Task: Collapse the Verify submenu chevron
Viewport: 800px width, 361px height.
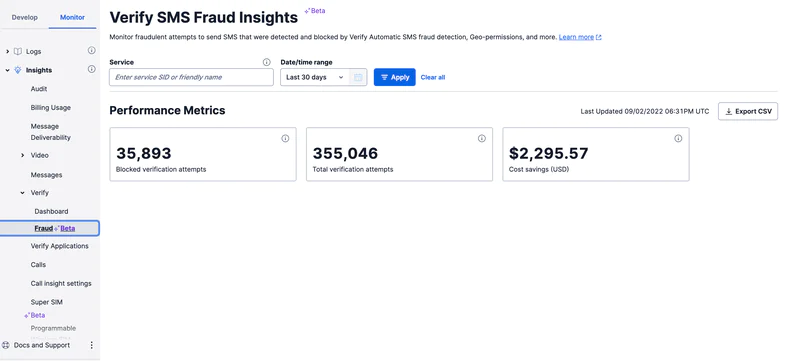Action: click(22, 193)
